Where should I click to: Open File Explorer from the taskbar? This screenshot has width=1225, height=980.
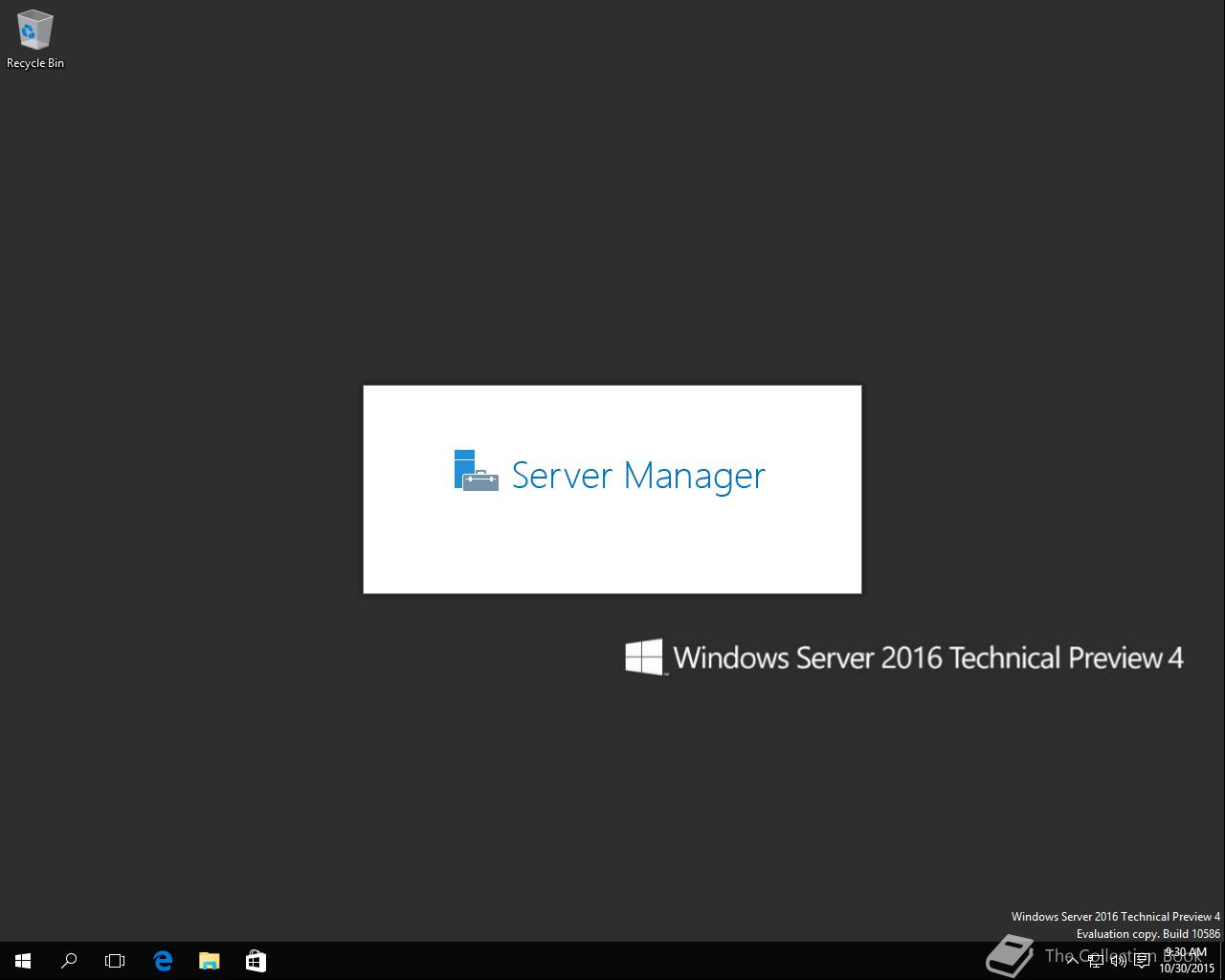tap(209, 961)
